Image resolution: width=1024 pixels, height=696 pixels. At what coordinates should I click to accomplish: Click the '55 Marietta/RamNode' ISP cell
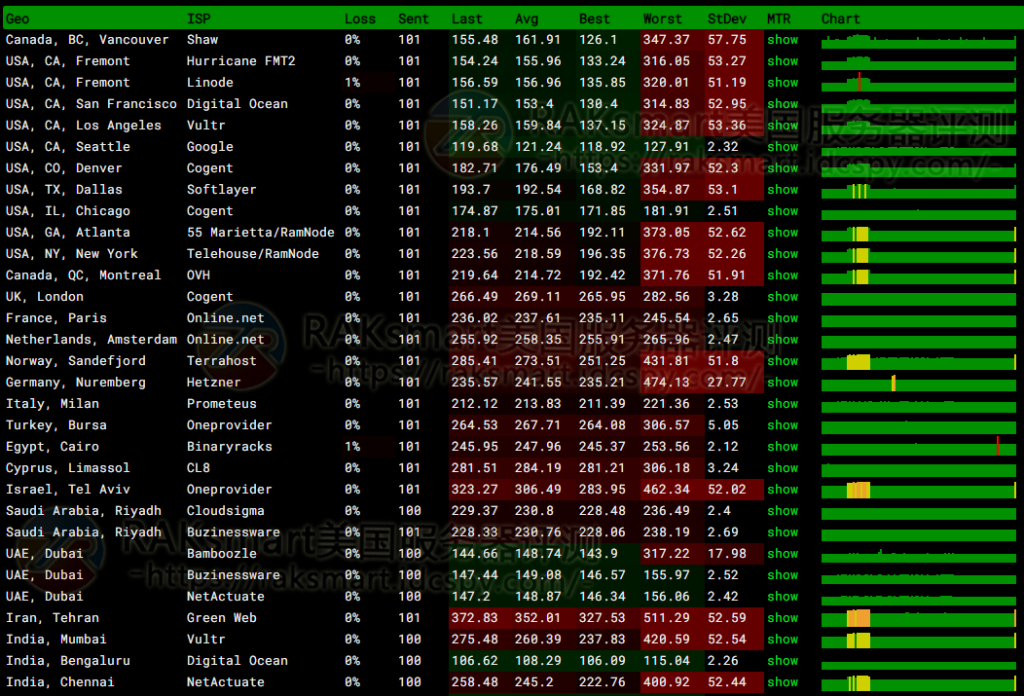click(261, 232)
